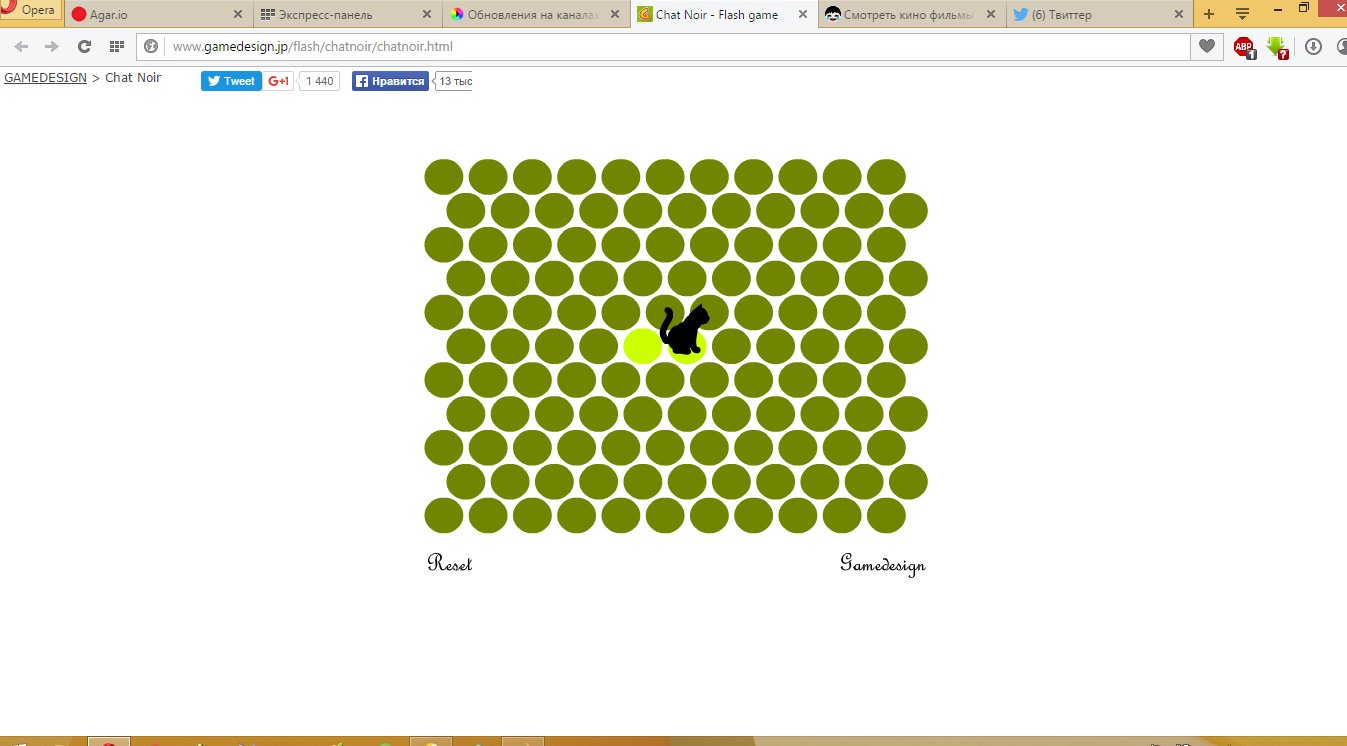Click the black cat on the board

[685, 329]
